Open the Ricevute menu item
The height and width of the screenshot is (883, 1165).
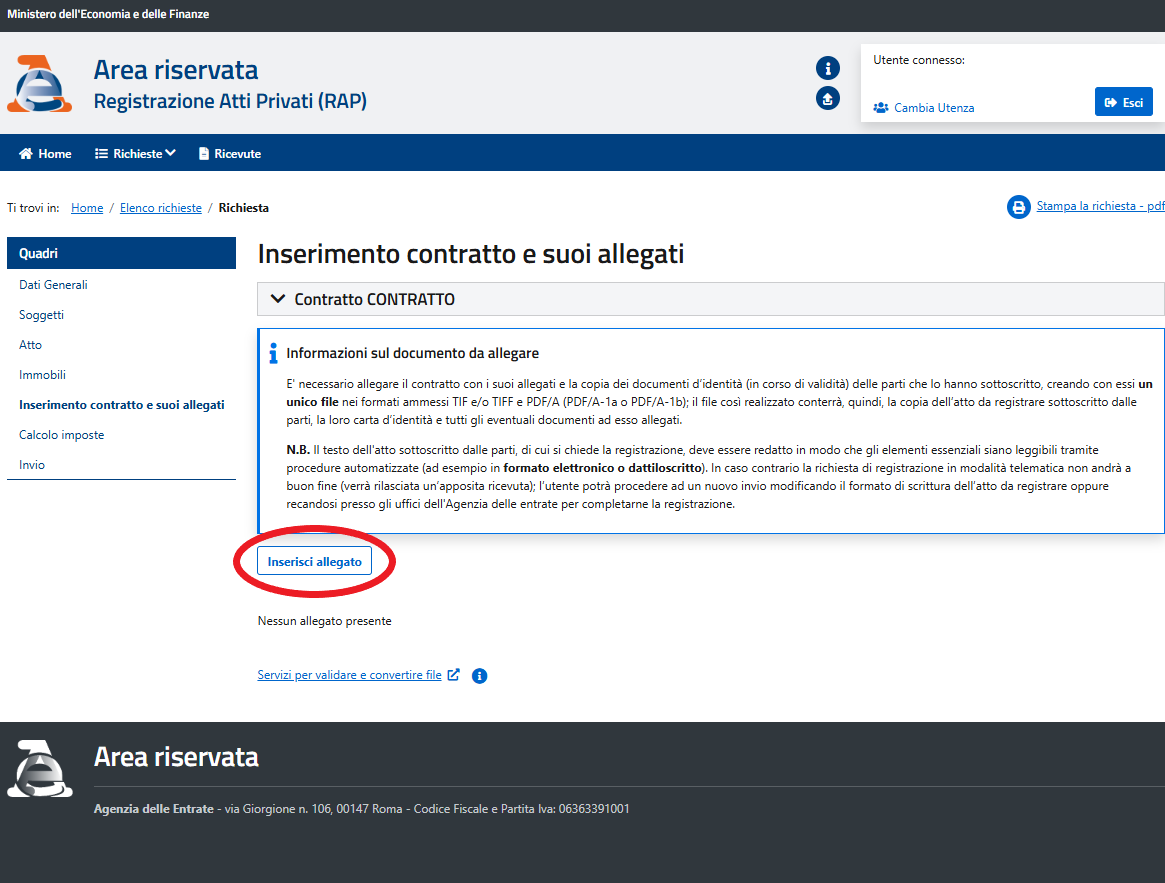[230, 154]
